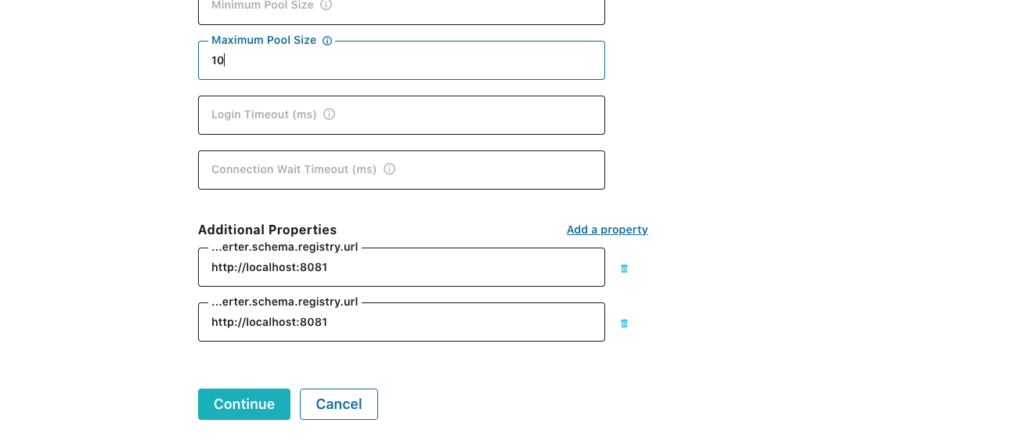Edit the first property's http://localhost:8081 value
Viewport: 1024px width, 445px height.
coord(400,268)
